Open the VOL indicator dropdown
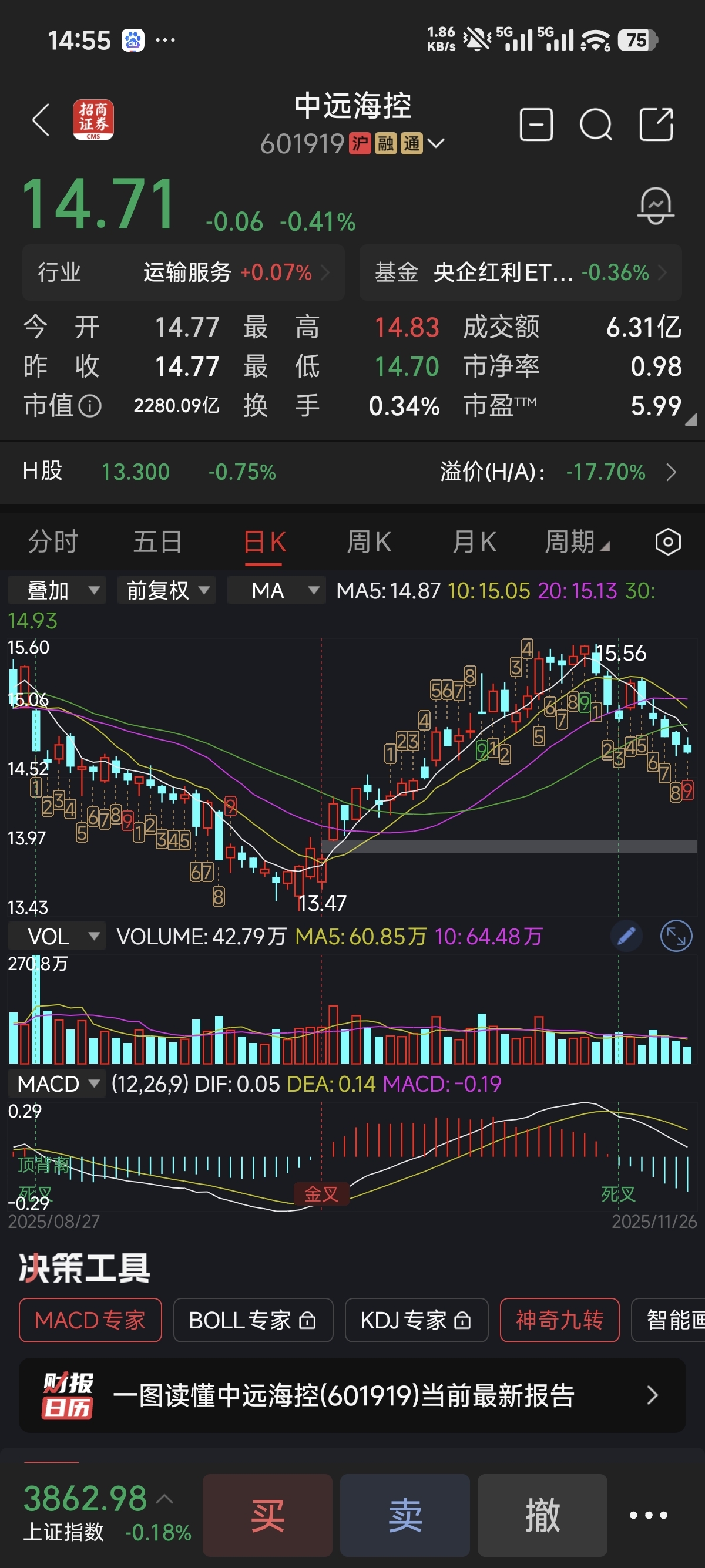This screenshot has width=705, height=1568. pyautogui.click(x=56, y=936)
